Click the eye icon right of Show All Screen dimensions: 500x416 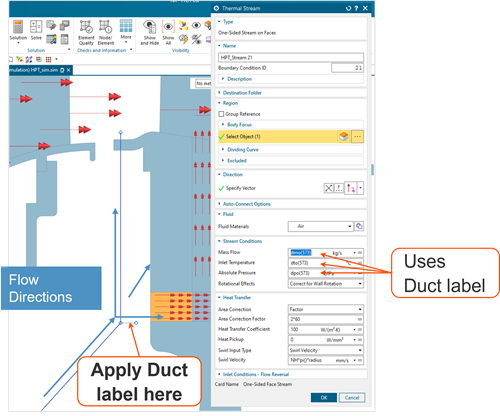tap(196, 25)
